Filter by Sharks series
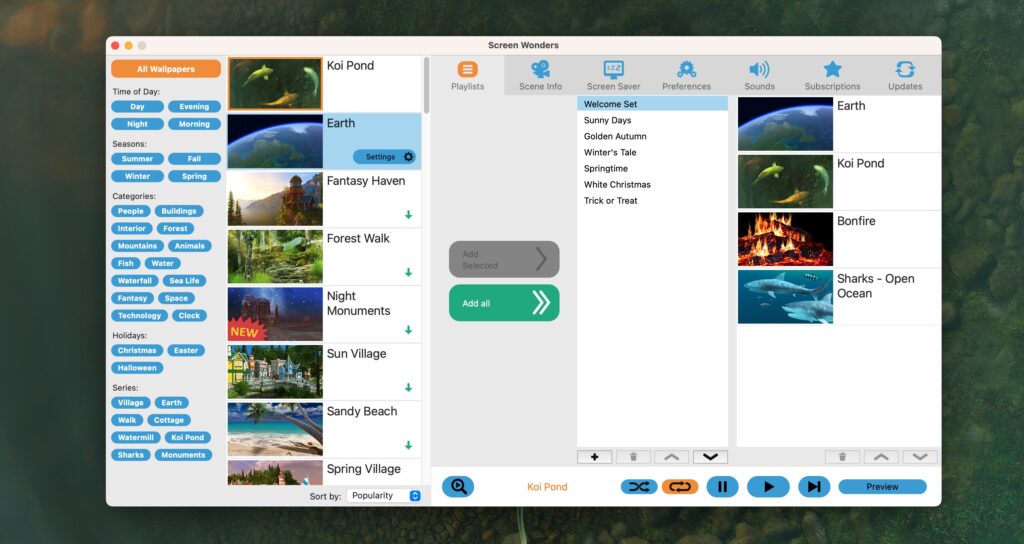Image resolution: width=1024 pixels, height=544 pixels. click(131, 455)
